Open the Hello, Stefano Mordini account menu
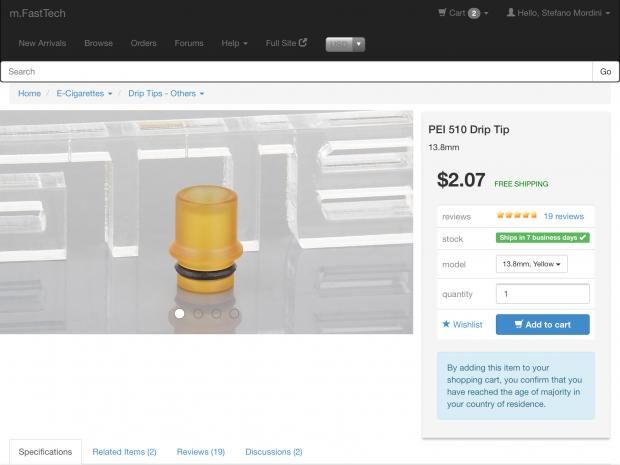 [558, 13]
